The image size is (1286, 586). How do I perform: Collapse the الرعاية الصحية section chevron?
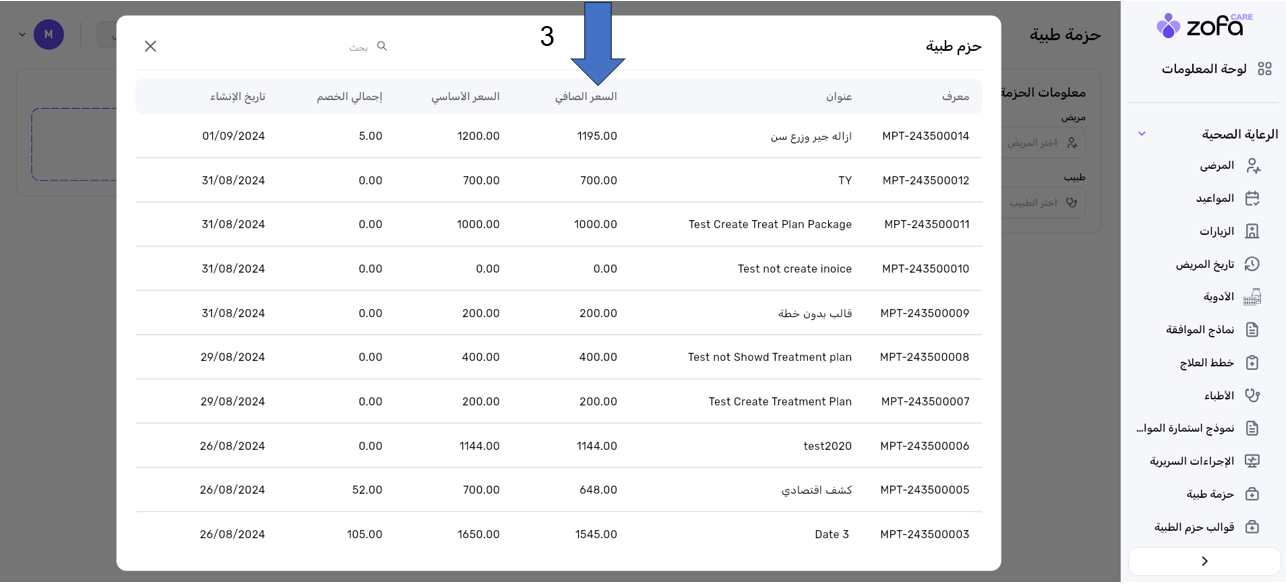coord(1141,134)
